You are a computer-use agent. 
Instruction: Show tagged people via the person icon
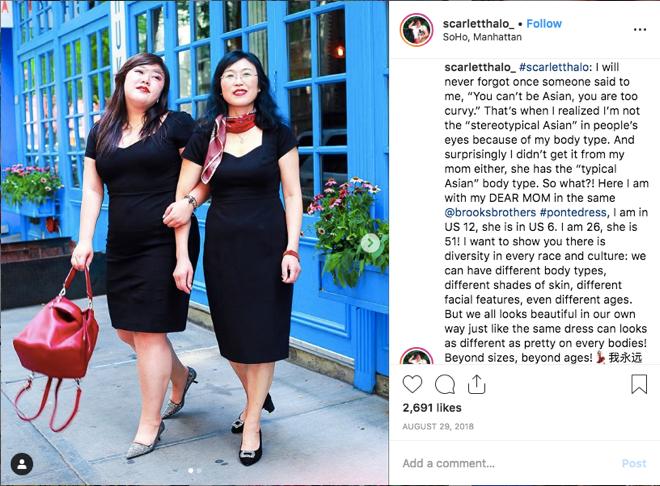point(22,464)
